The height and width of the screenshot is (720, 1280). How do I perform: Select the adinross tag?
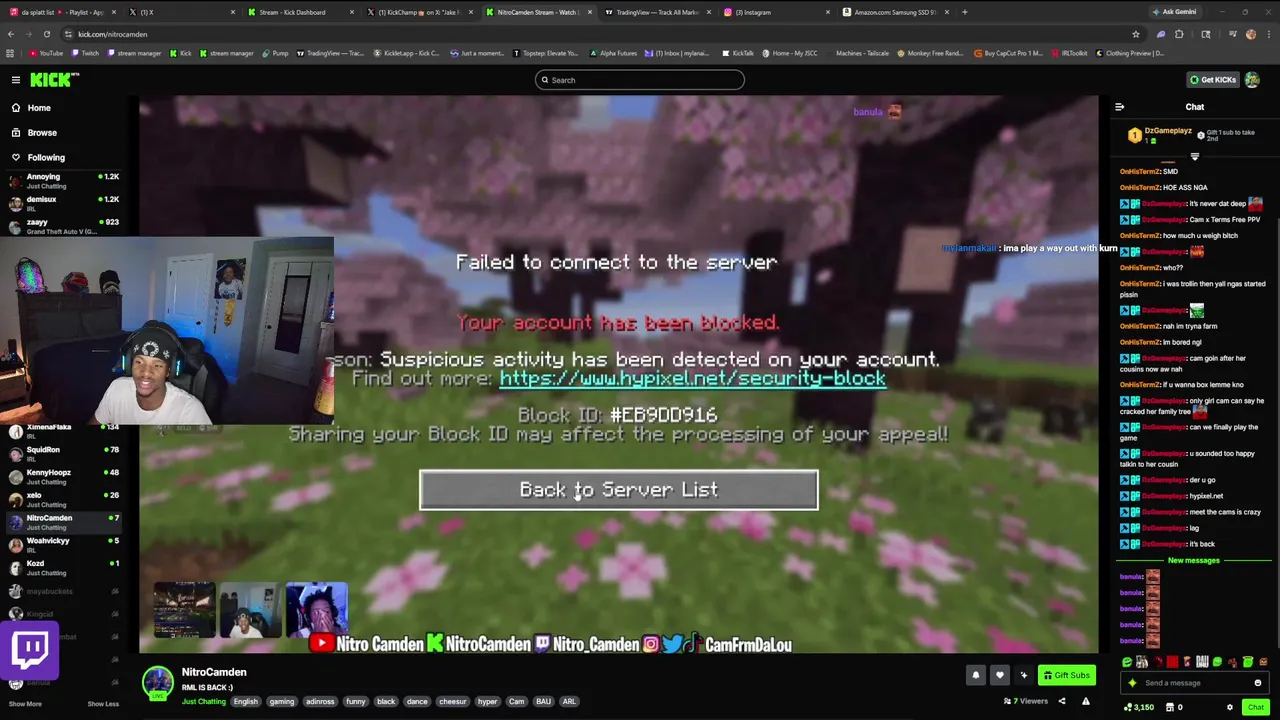point(320,702)
